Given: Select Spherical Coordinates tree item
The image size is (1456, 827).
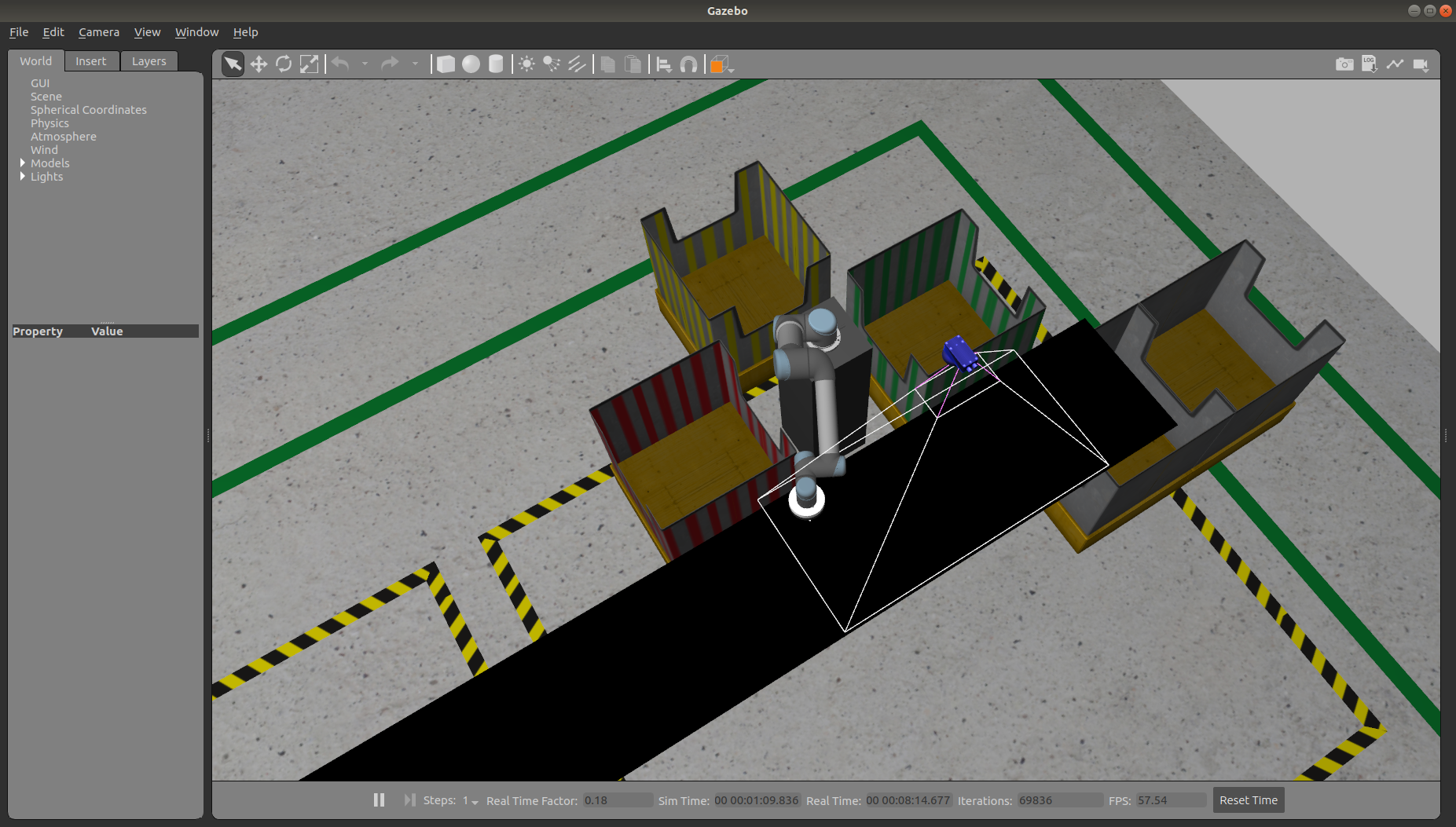Looking at the screenshot, I should 89,110.
